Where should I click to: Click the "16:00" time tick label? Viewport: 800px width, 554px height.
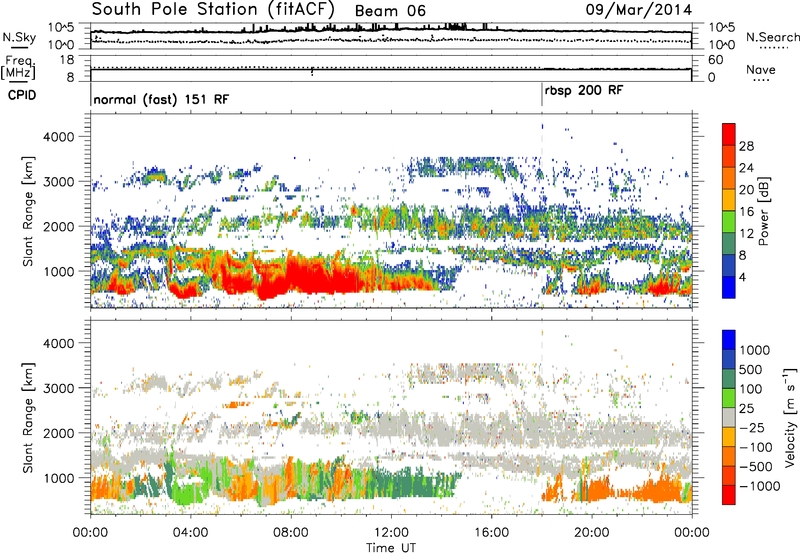coord(491,533)
